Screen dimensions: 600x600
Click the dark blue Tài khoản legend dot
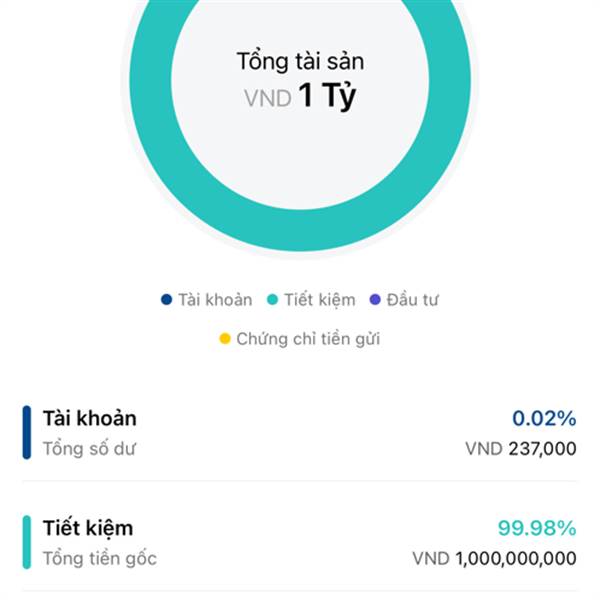click(166, 299)
